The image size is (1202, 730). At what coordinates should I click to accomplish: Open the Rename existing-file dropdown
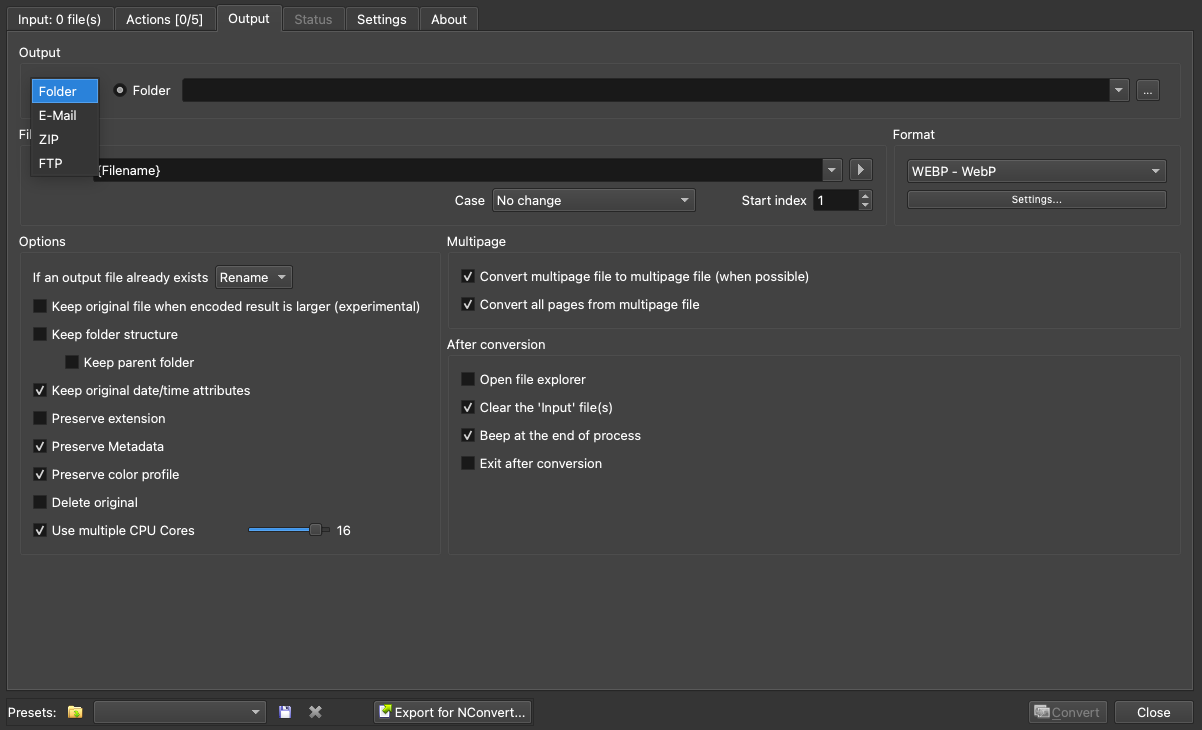click(254, 277)
